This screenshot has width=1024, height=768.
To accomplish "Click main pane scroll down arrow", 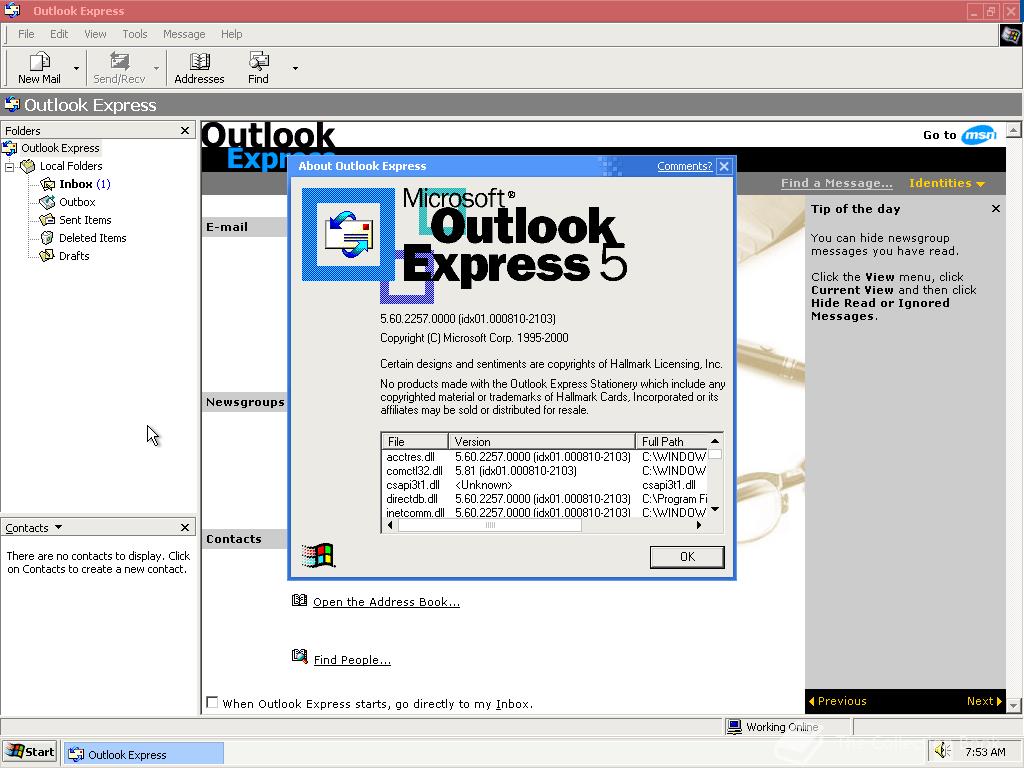I will (x=1013, y=705).
